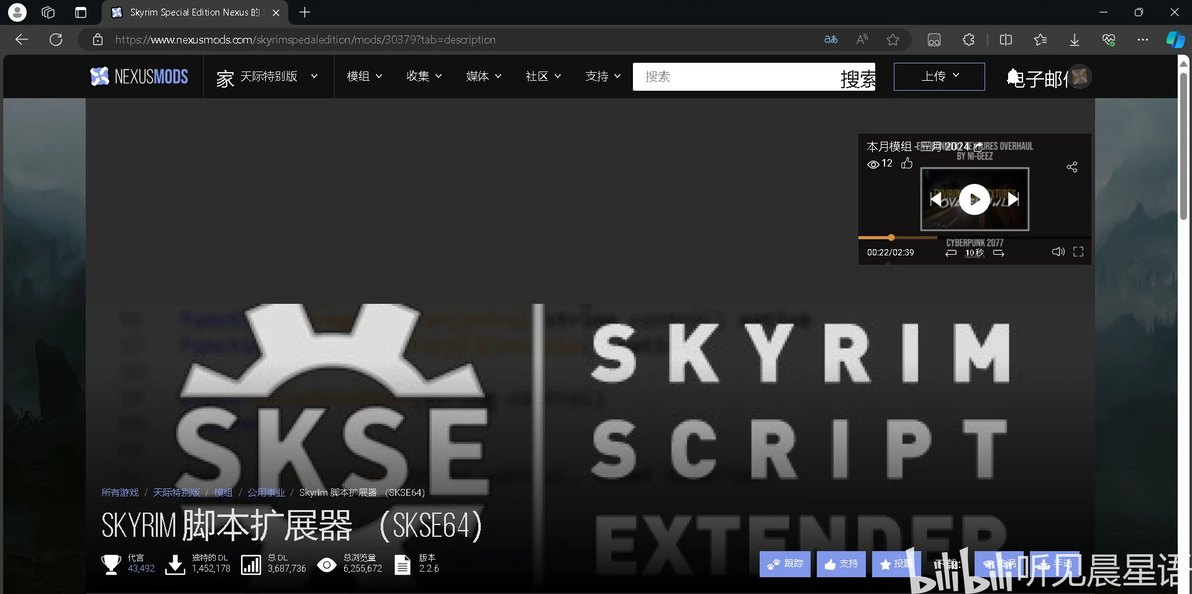Click the 投票 vote star button
This screenshot has width=1192, height=594.
[x=896, y=564]
